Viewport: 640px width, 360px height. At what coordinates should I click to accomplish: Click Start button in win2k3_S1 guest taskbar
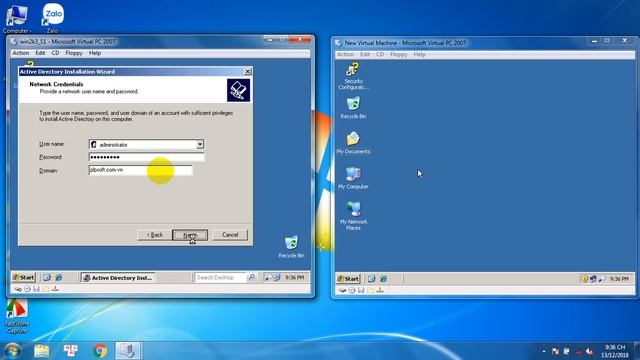tap(24, 278)
